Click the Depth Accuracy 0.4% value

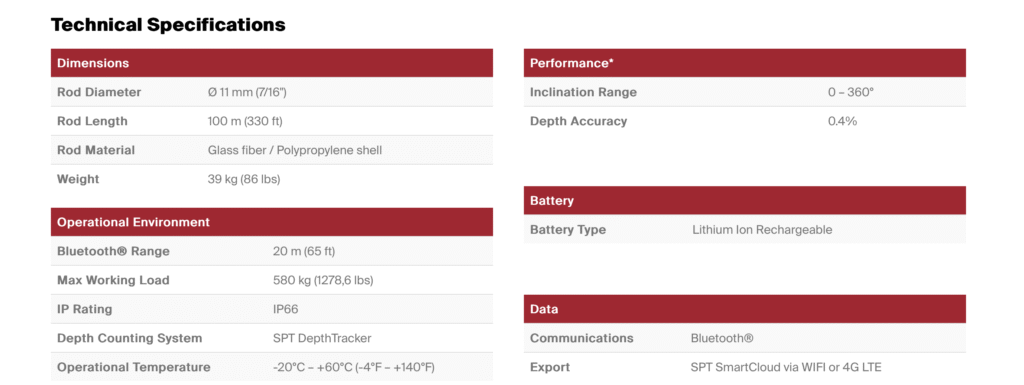842,121
